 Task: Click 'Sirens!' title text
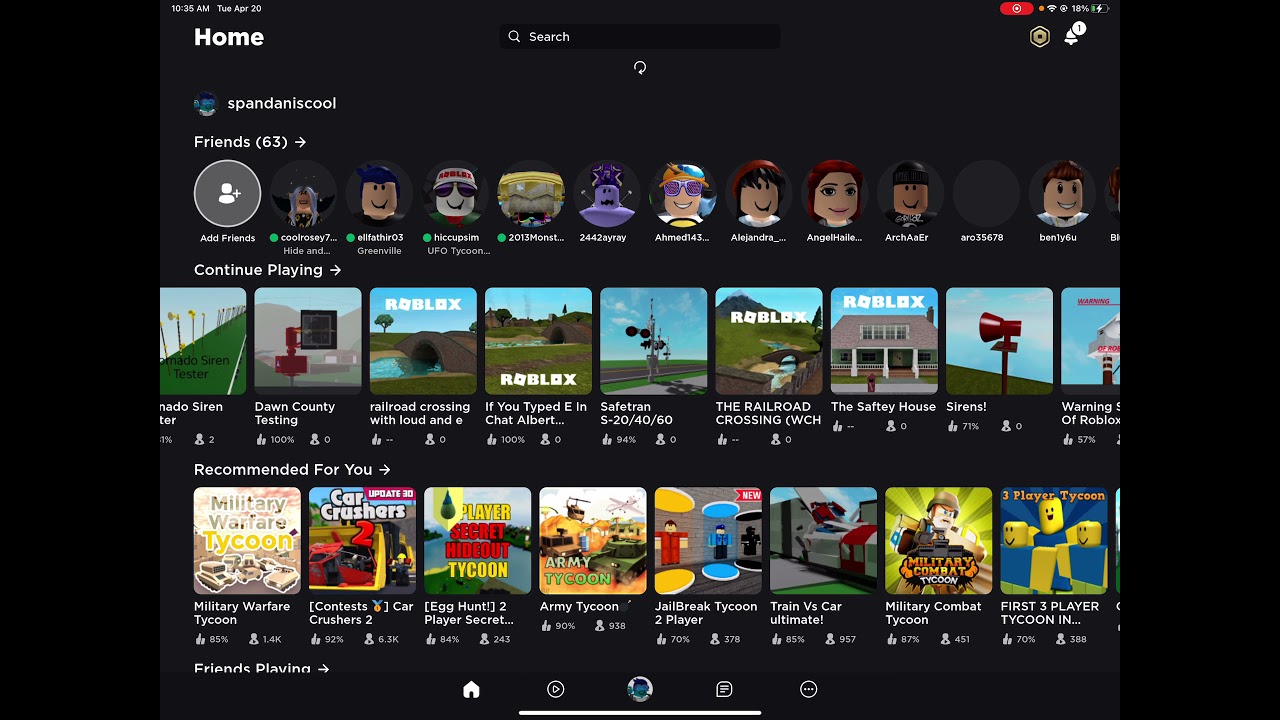click(966, 407)
